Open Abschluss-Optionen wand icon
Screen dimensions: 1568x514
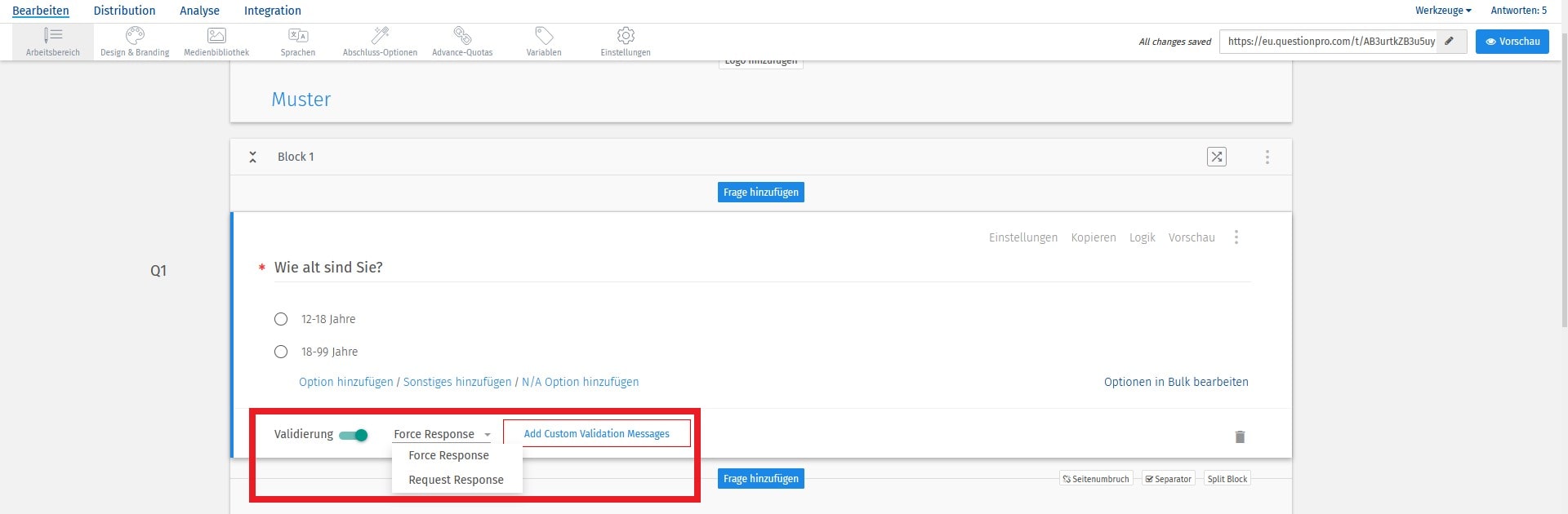pos(381,35)
